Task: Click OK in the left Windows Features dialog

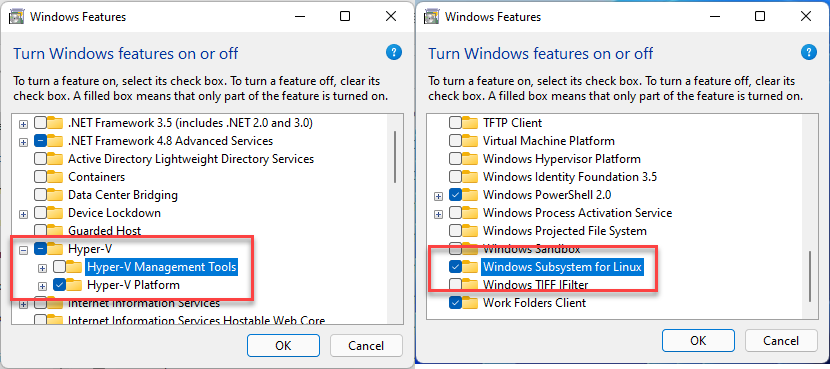Action: click(x=283, y=346)
